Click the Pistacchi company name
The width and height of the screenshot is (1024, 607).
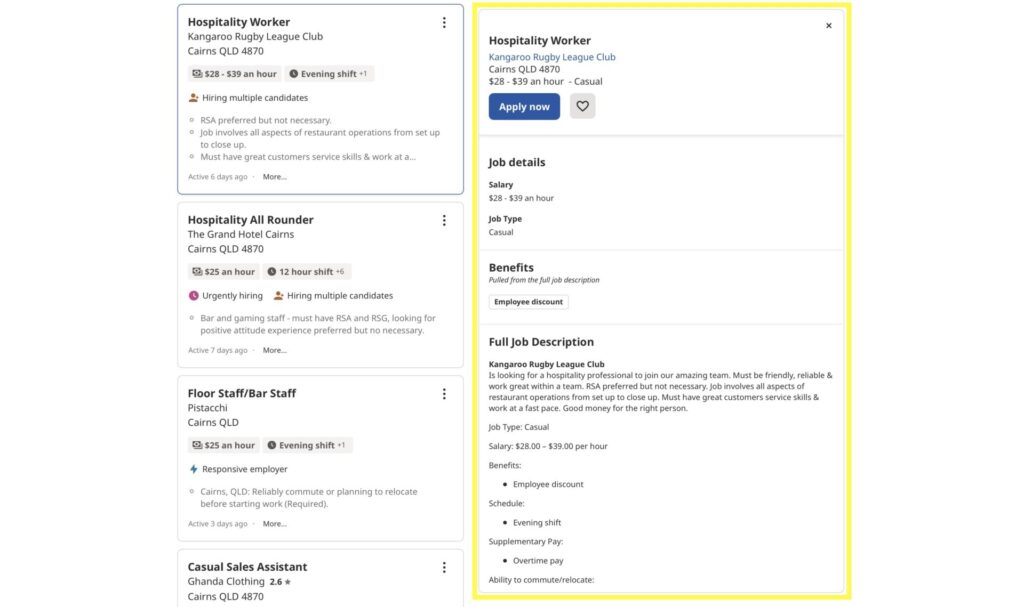[207, 408]
